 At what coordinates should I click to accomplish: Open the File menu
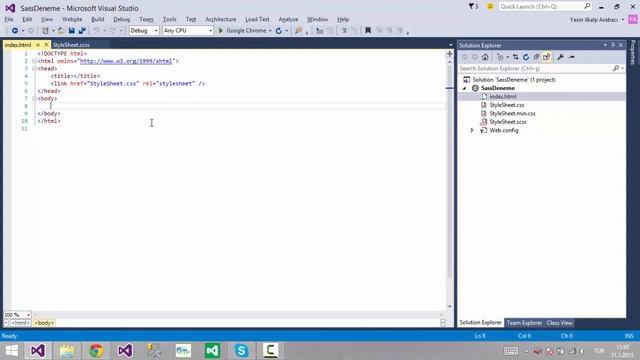click(x=9, y=19)
